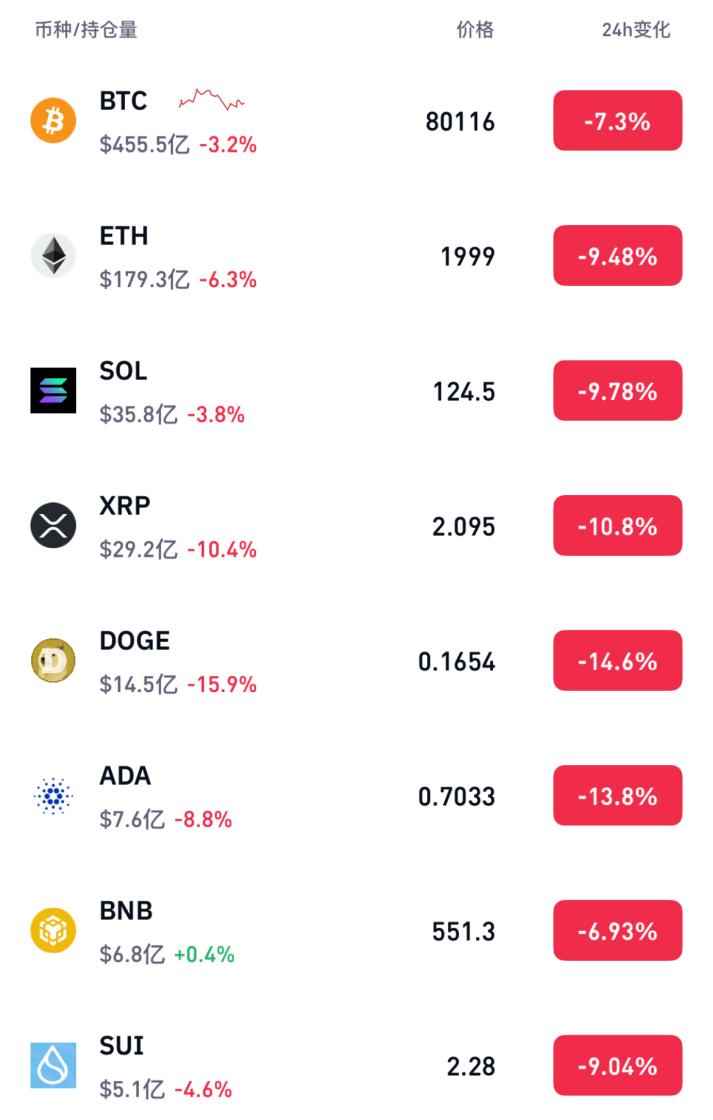Click ADA open interest $7.6亿

[x=133, y=820]
